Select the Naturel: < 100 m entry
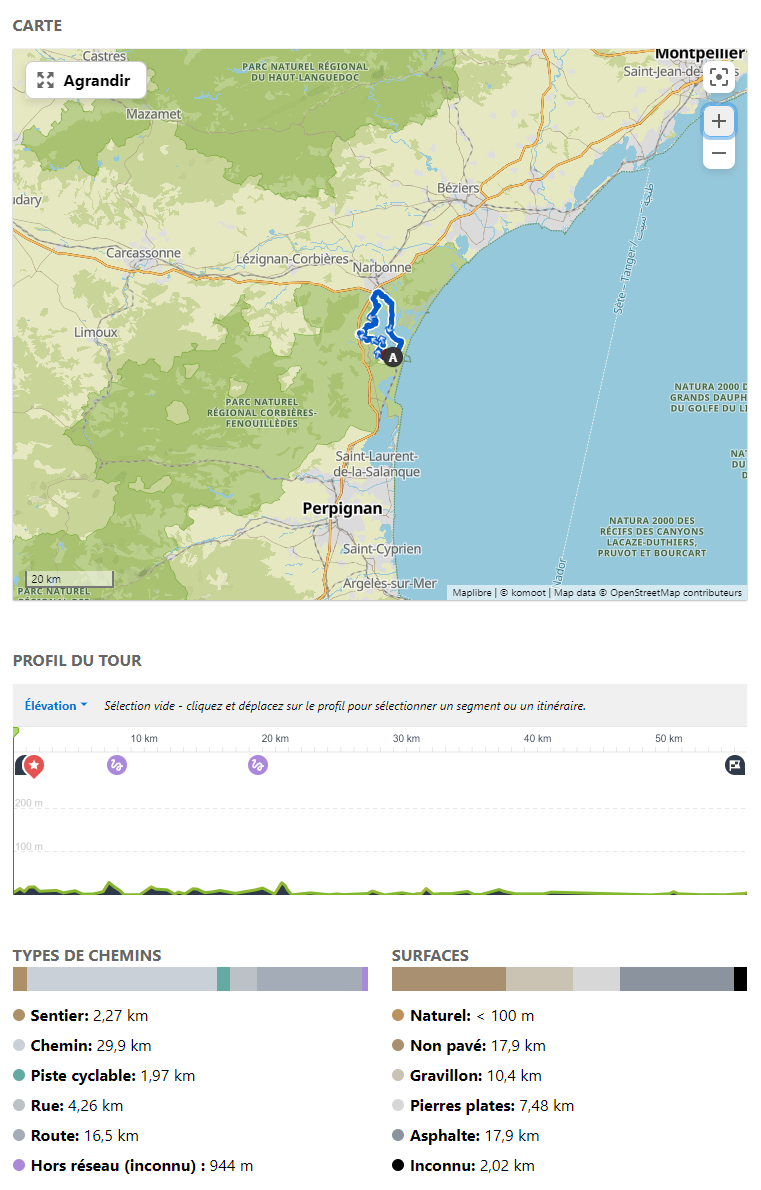 point(463,1015)
